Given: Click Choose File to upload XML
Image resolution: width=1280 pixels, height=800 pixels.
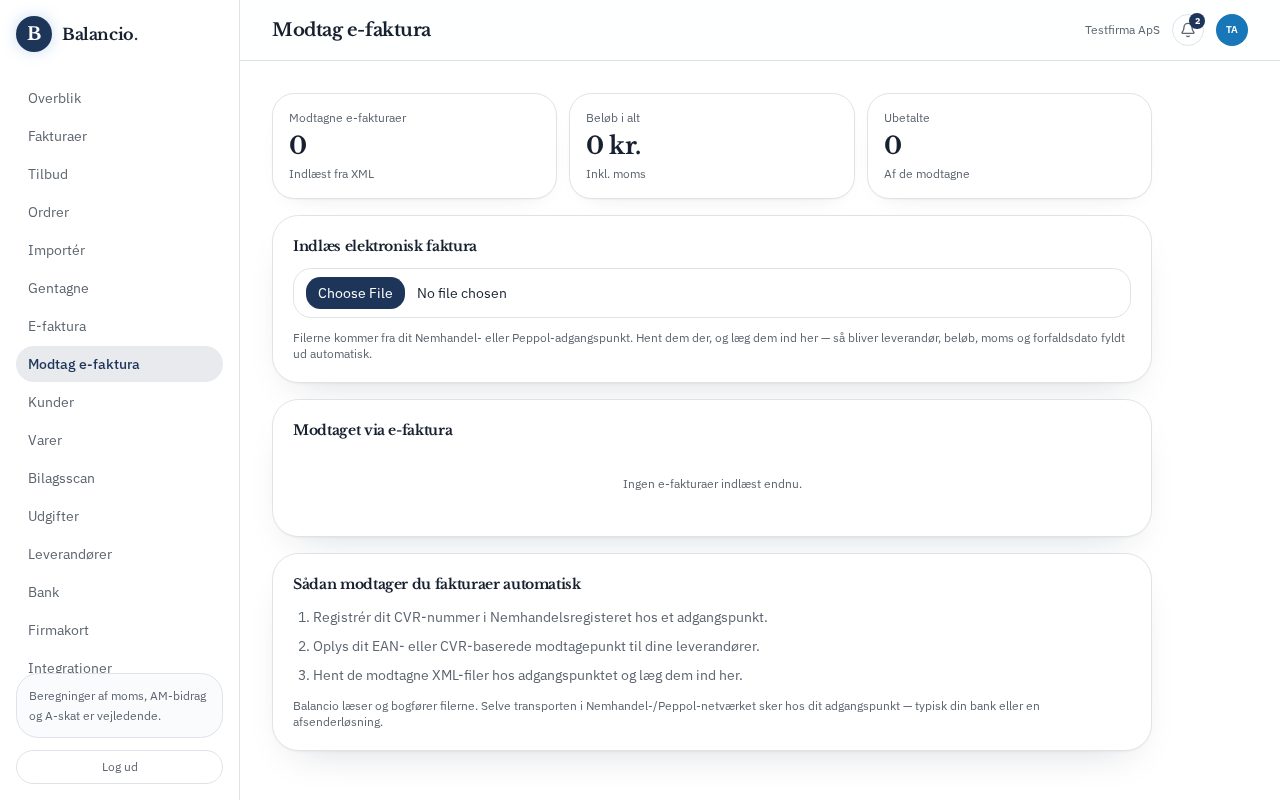Looking at the screenshot, I should 355,293.
